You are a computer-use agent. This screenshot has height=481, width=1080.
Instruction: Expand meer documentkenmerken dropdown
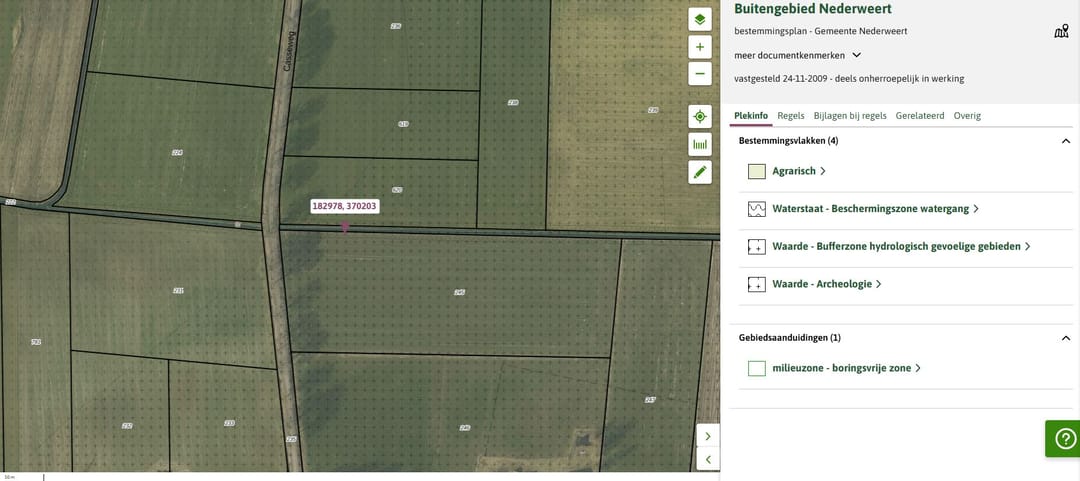[x=798, y=55]
